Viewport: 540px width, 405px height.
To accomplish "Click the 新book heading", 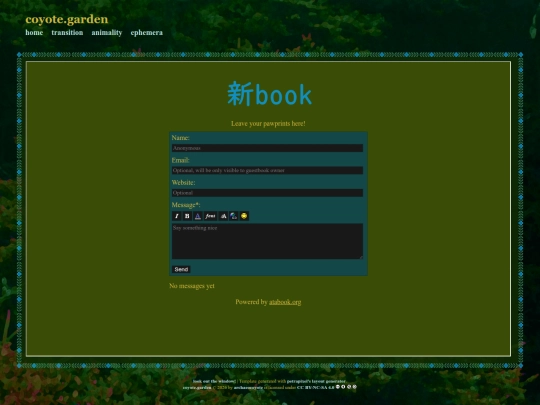I will (x=270, y=94).
